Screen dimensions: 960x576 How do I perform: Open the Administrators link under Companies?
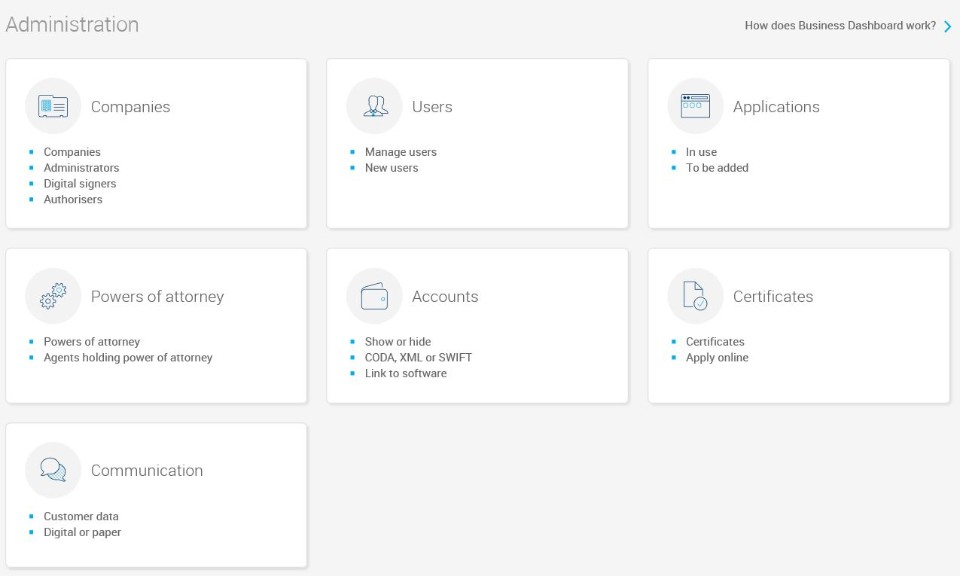click(x=81, y=167)
